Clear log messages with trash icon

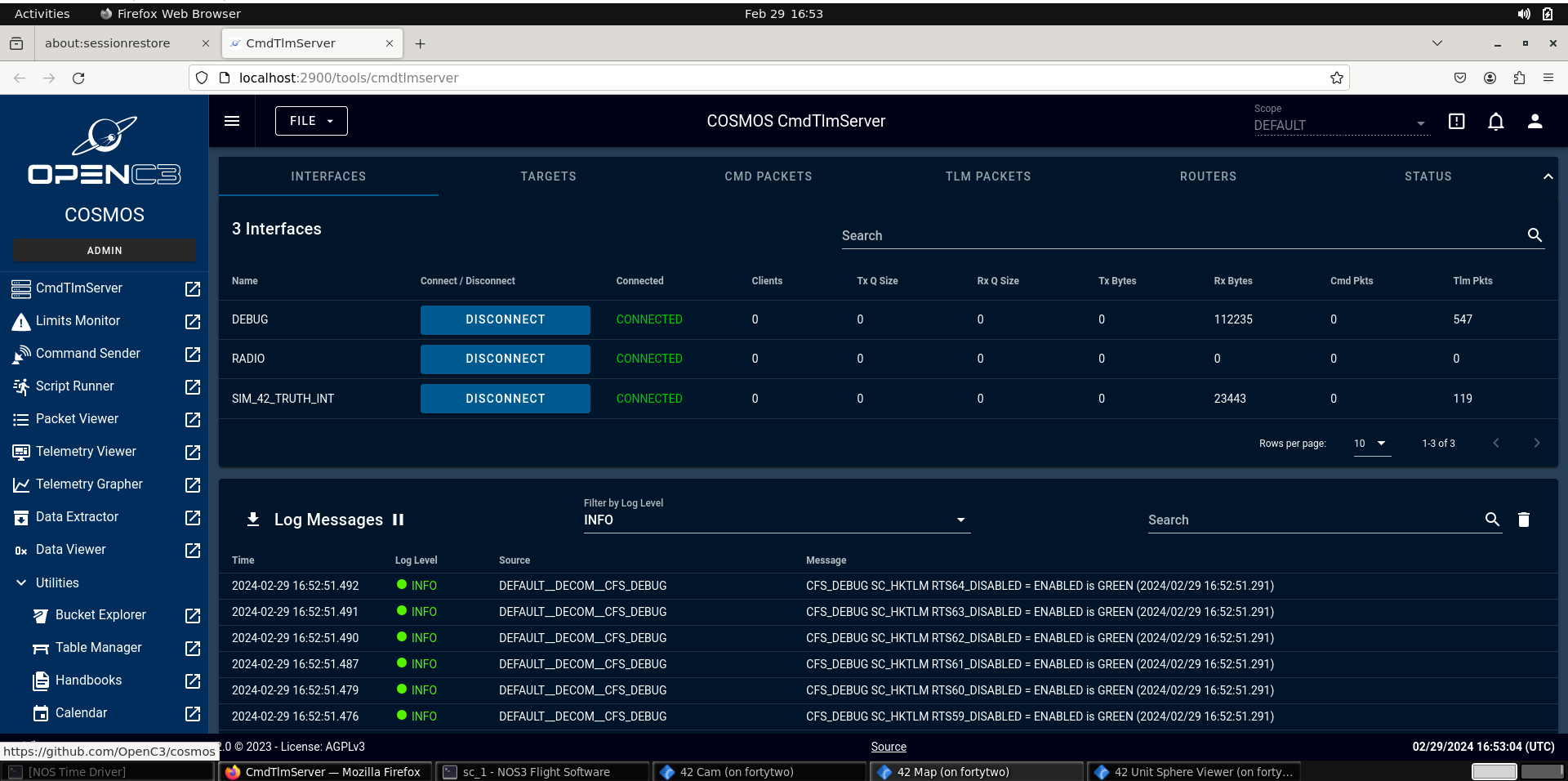1523,520
